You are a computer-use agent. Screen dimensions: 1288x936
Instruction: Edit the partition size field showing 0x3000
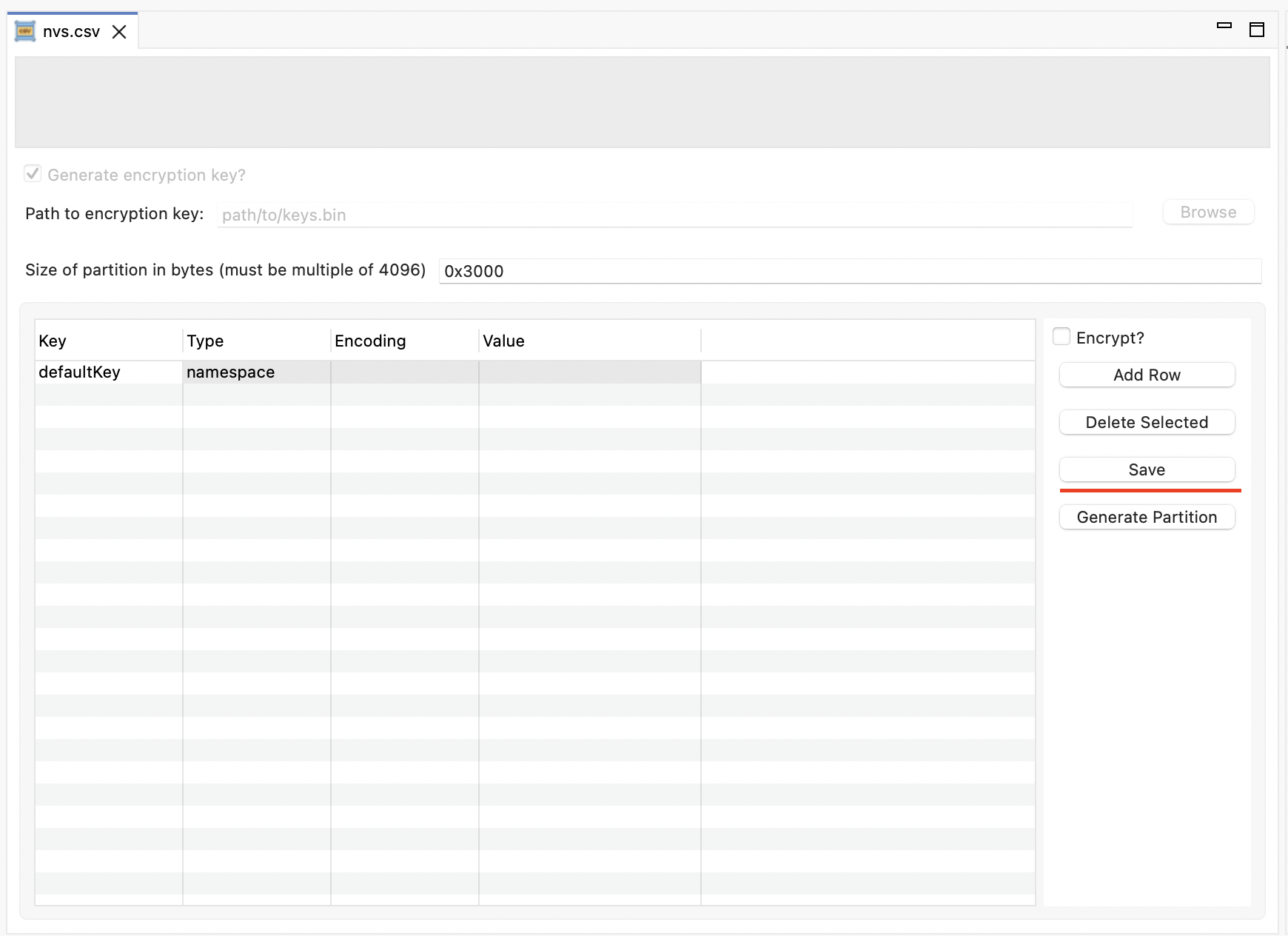pos(849,271)
